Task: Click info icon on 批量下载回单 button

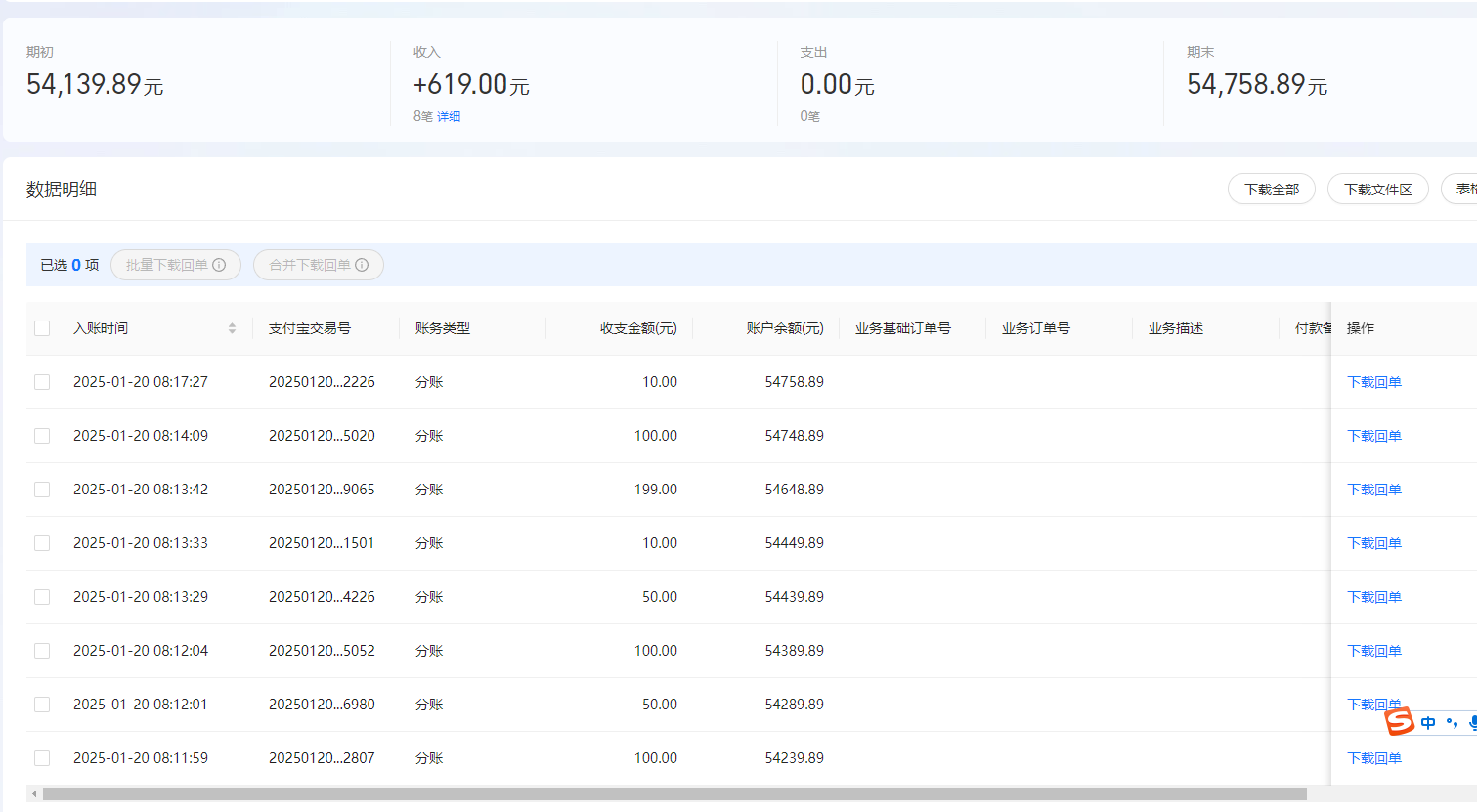Action: click(x=219, y=265)
